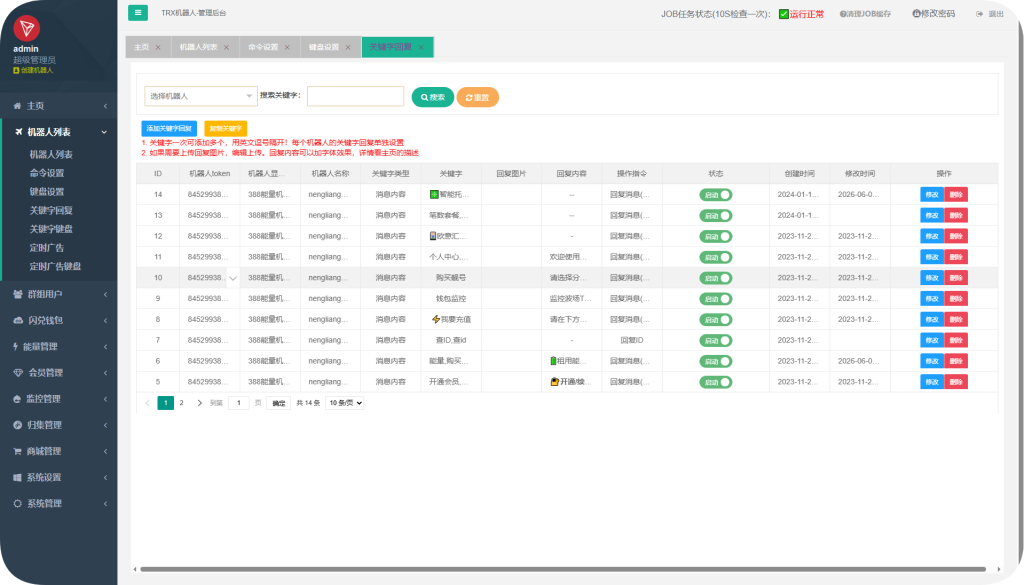The width and height of the screenshot is (1024, 585).
Task: Click the TRON logo avatar
Action: click(x=27, y=28)
